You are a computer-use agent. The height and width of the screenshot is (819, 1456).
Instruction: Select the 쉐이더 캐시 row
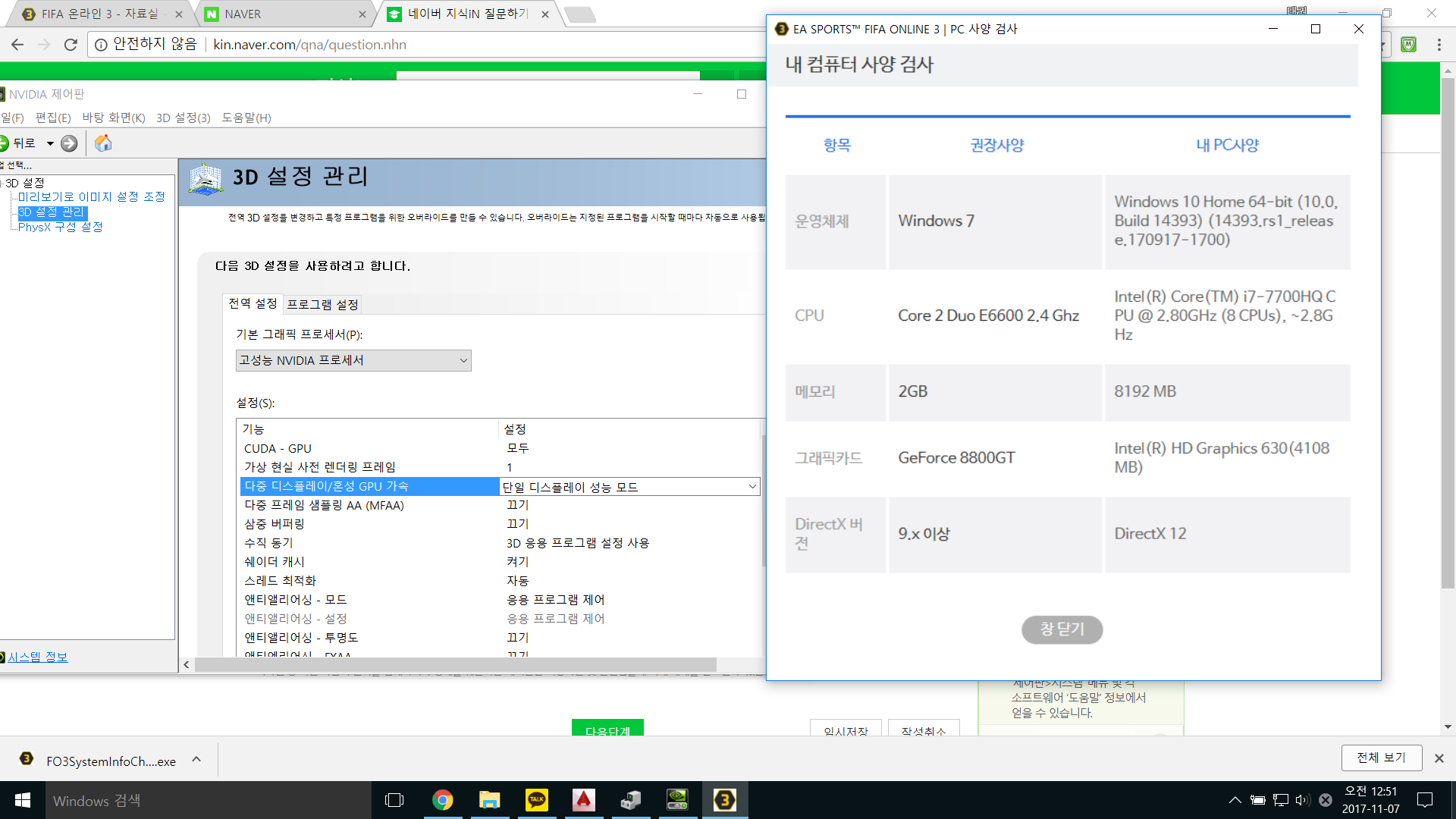pos(500,562)
